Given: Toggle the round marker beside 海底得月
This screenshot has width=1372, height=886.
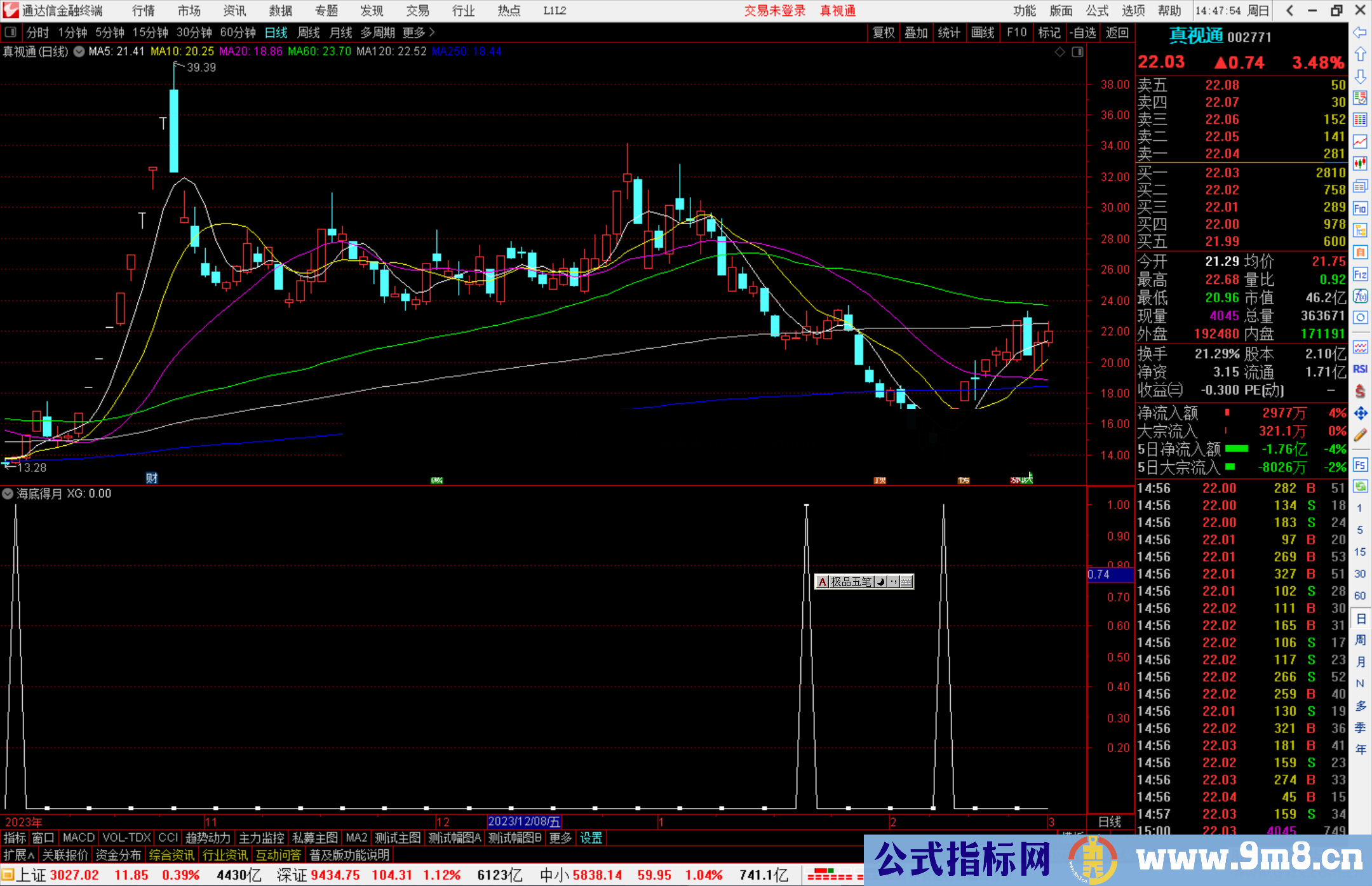Looking at the screenshot, I should (8, 493).
